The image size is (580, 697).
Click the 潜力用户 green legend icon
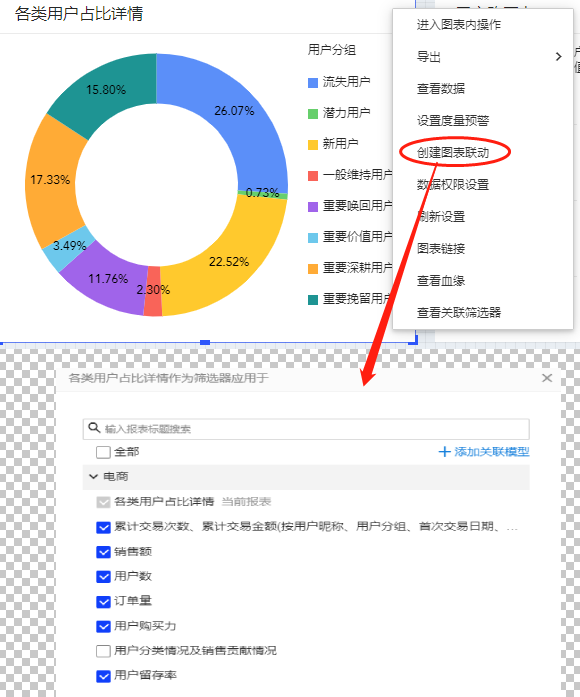tap(313, 113)
